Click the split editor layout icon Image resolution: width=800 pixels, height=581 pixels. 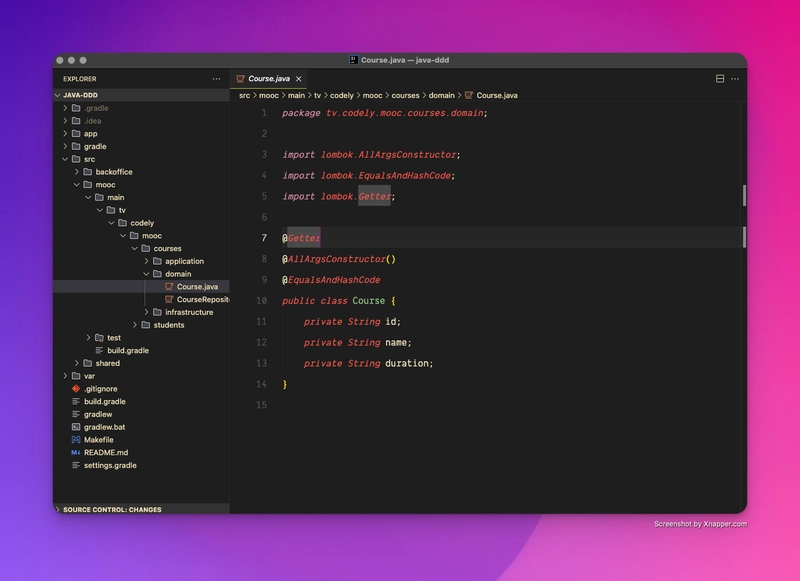720,79
